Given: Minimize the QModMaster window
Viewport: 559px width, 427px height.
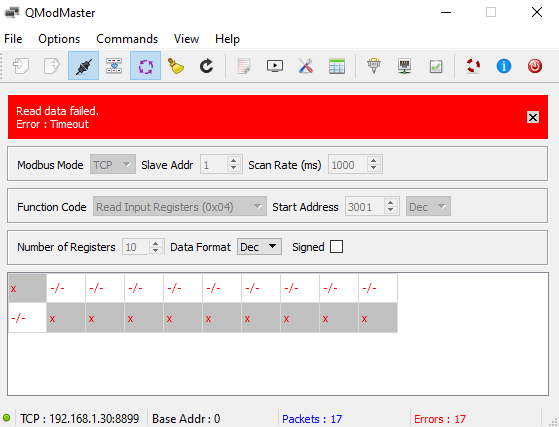Looking at the screenshot, I should 446,12.
